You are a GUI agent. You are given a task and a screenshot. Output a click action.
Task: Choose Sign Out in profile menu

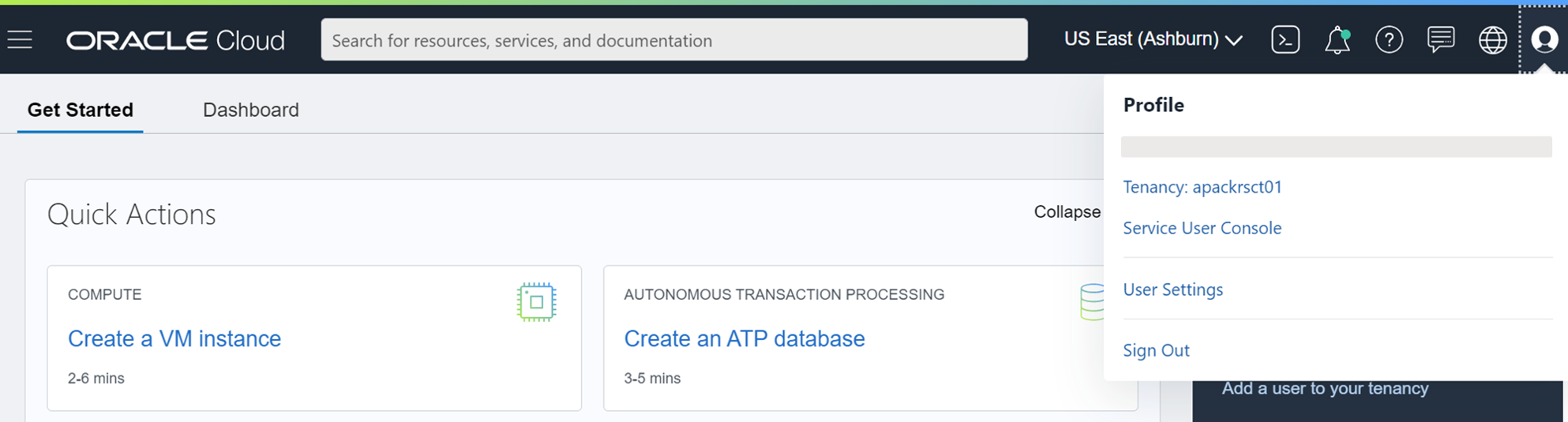click(1156, 350)
